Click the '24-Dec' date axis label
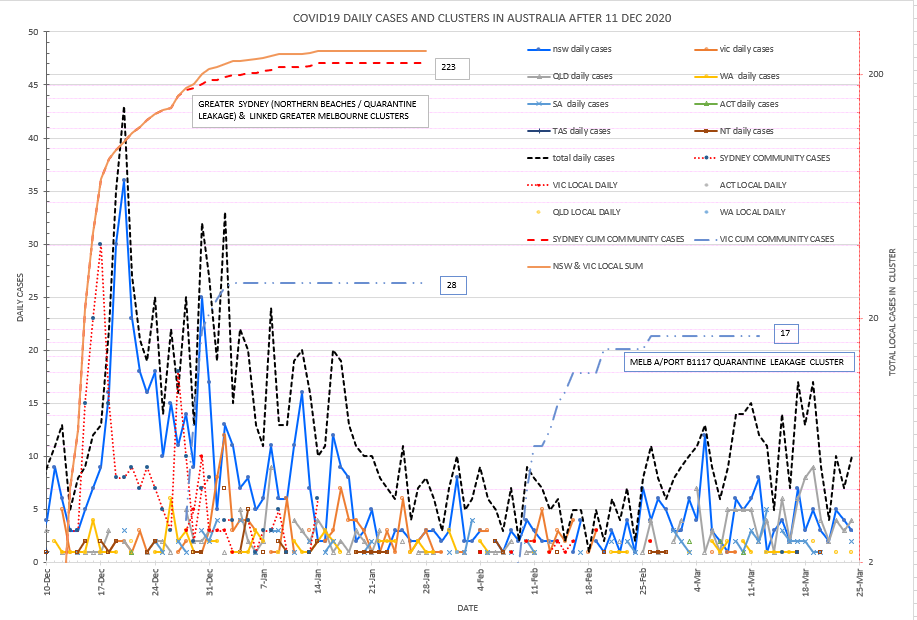The width and height of the screenshot is (917, 620). tap(156, 582)
